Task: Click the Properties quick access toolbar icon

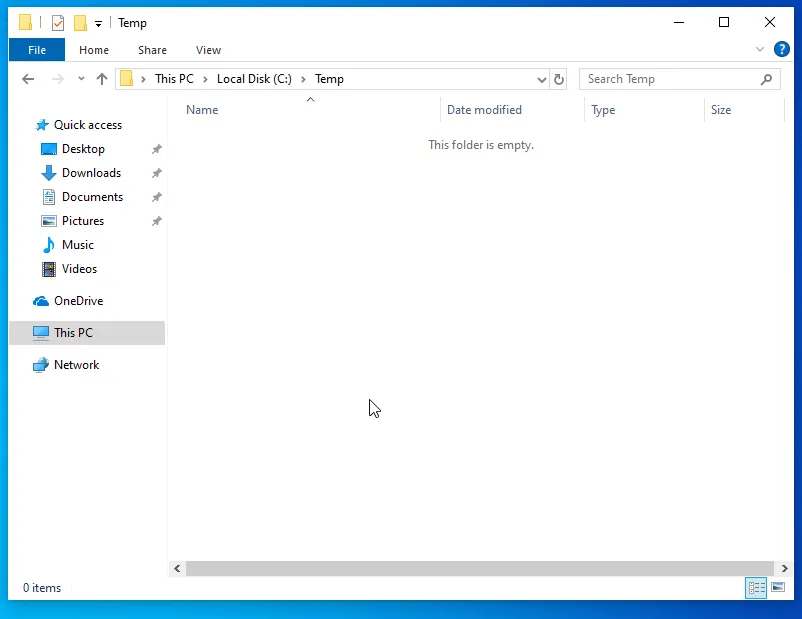Action: tap(58, 23)
